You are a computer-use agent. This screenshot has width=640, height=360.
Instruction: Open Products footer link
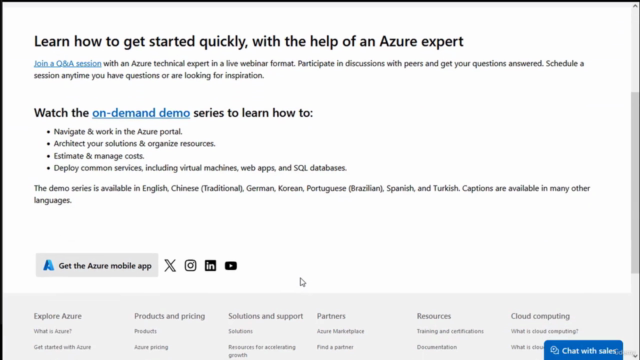[145, 331]
